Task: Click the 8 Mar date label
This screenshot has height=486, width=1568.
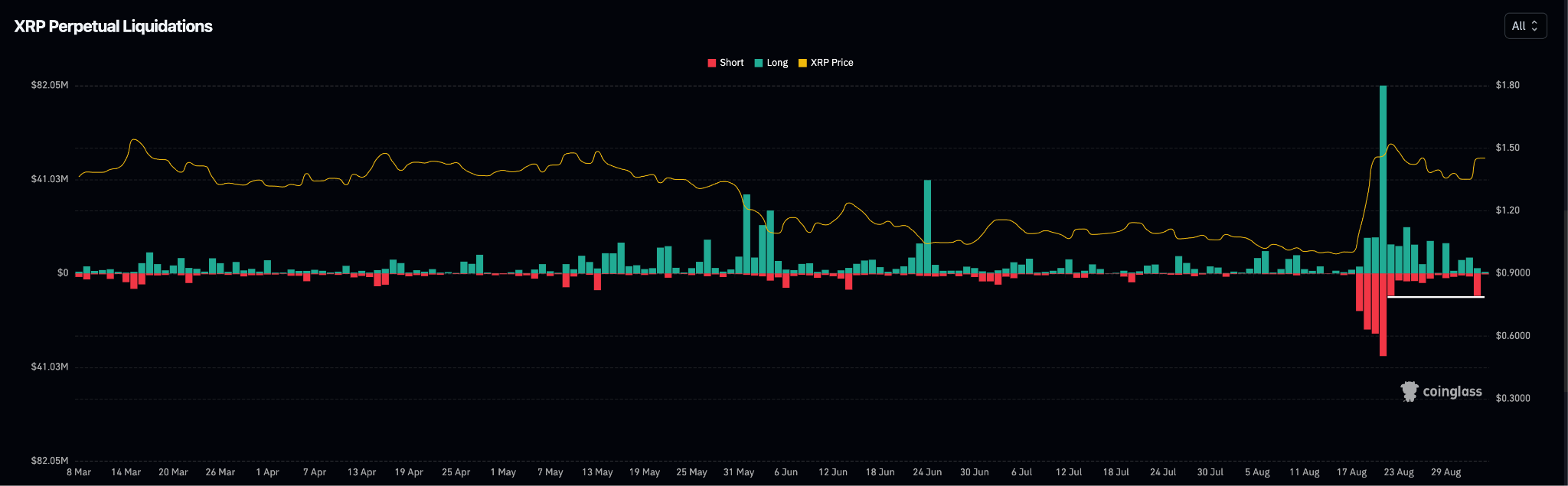Action: (79, 472)
